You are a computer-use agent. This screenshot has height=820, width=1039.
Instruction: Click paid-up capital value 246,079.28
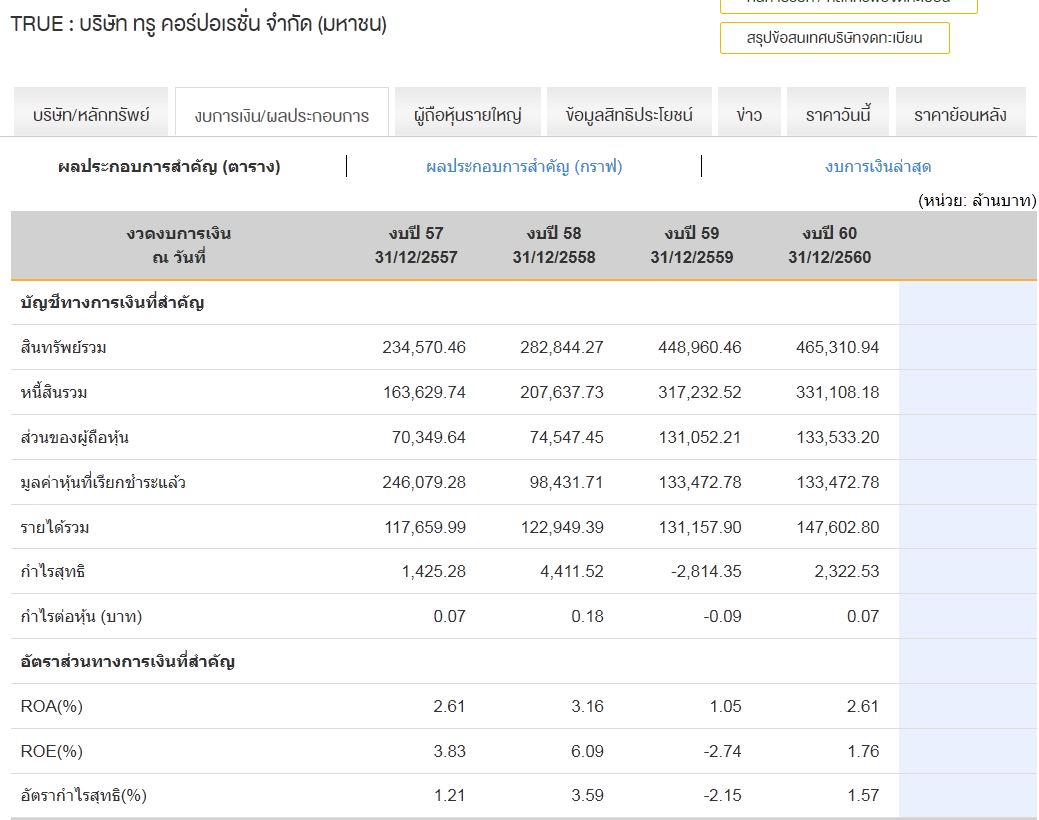[424, 483]
